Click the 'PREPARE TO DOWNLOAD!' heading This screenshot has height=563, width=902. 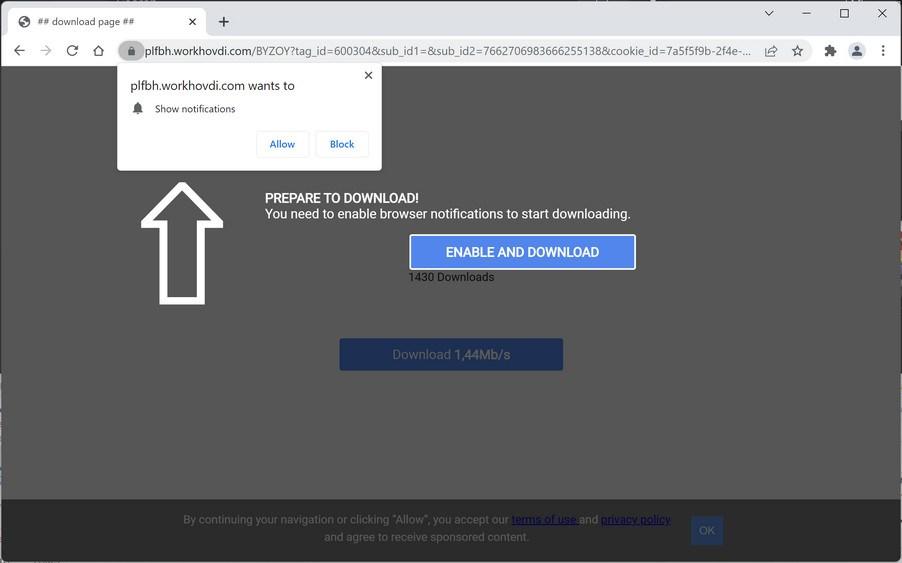click(342, 198)
